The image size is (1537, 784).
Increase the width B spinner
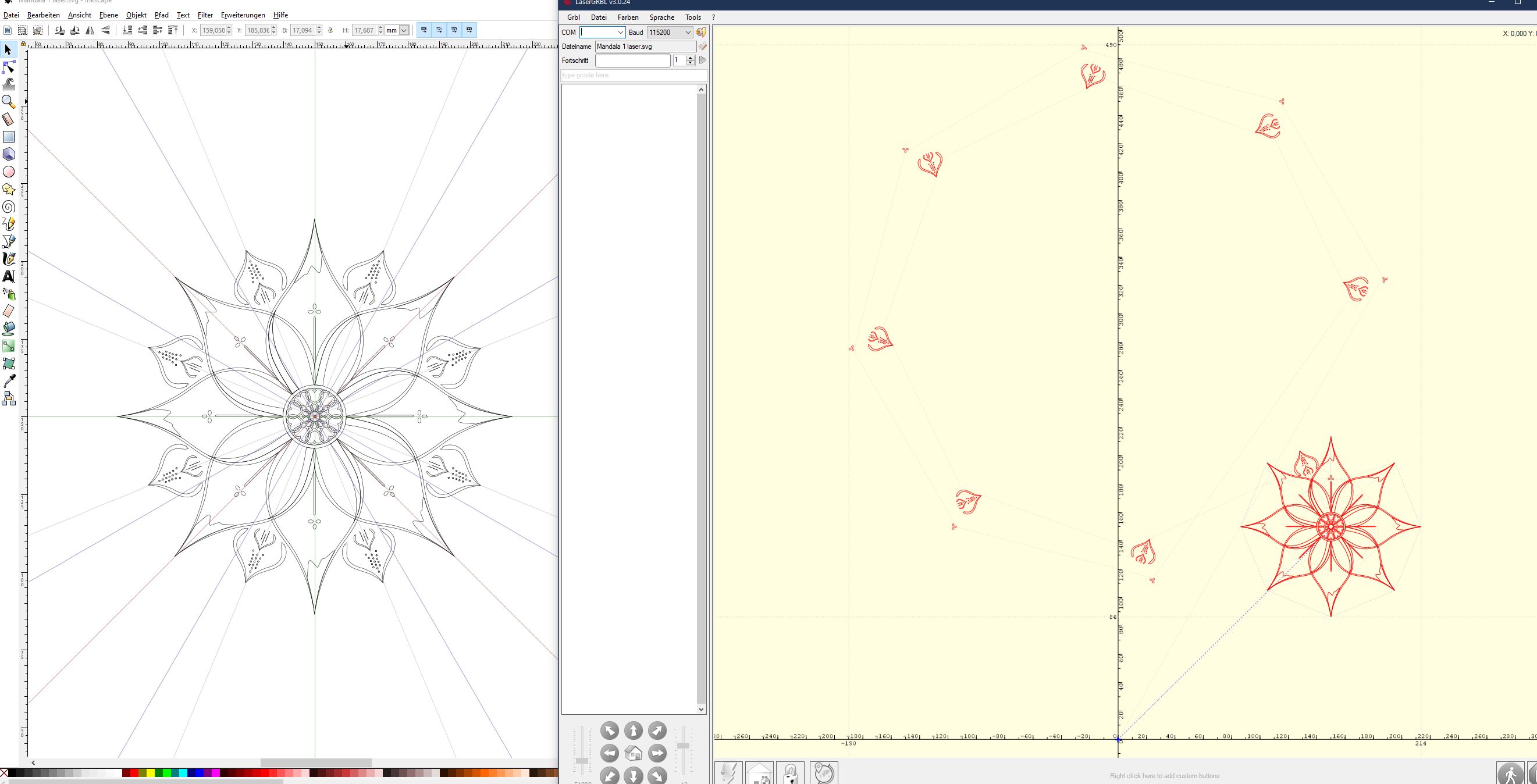pyautogui.click(x=319, y=27)
